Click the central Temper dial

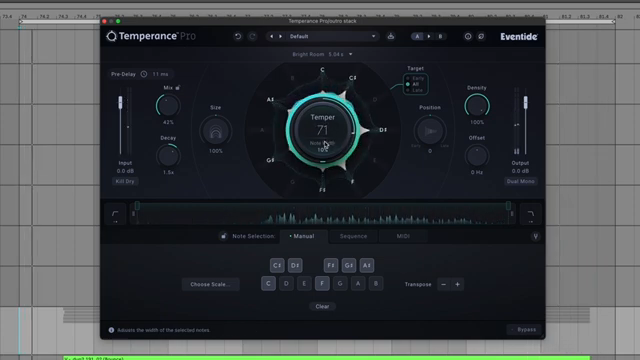point(322,130)
